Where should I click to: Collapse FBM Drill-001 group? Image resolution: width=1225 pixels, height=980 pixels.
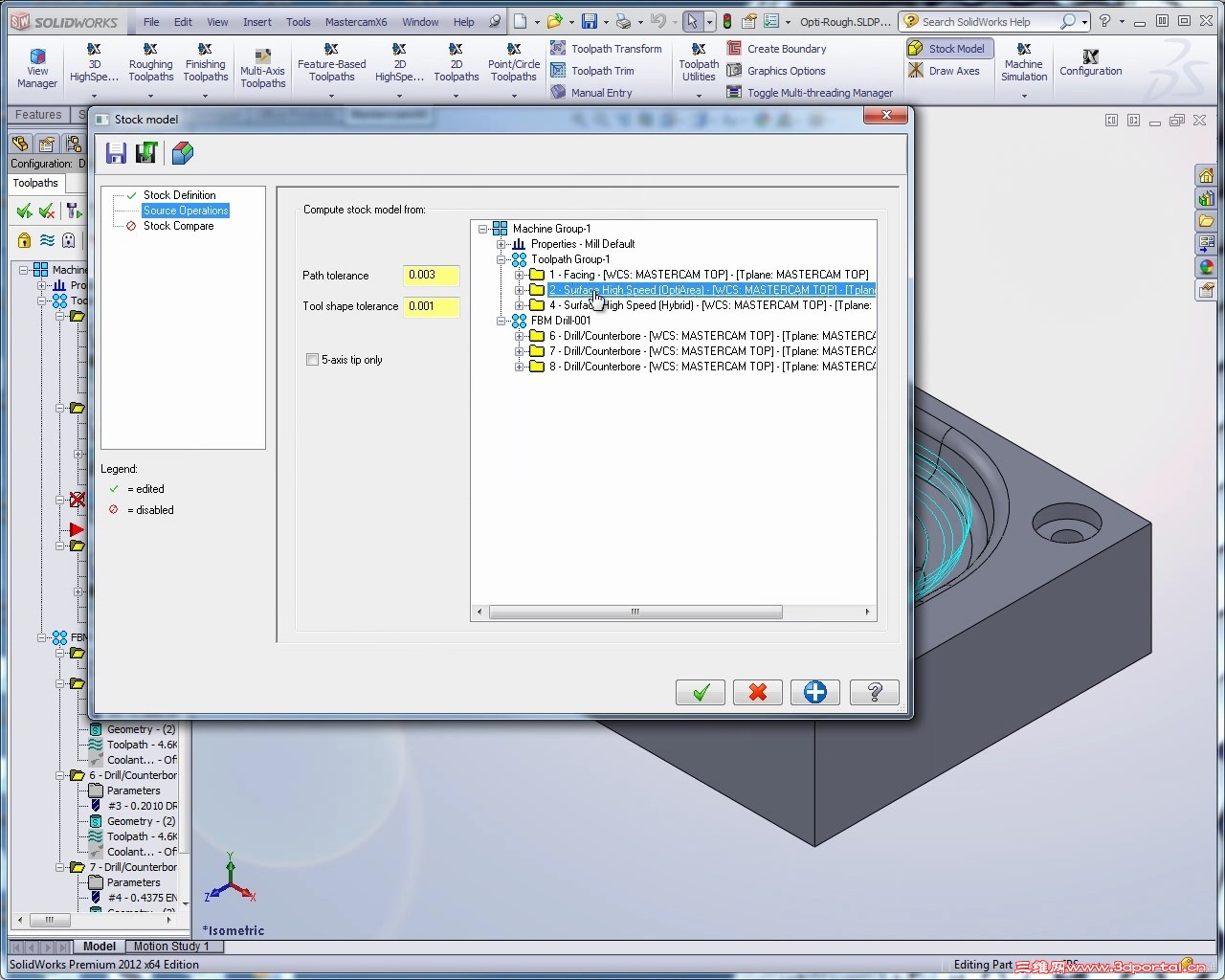pos(501,321)
